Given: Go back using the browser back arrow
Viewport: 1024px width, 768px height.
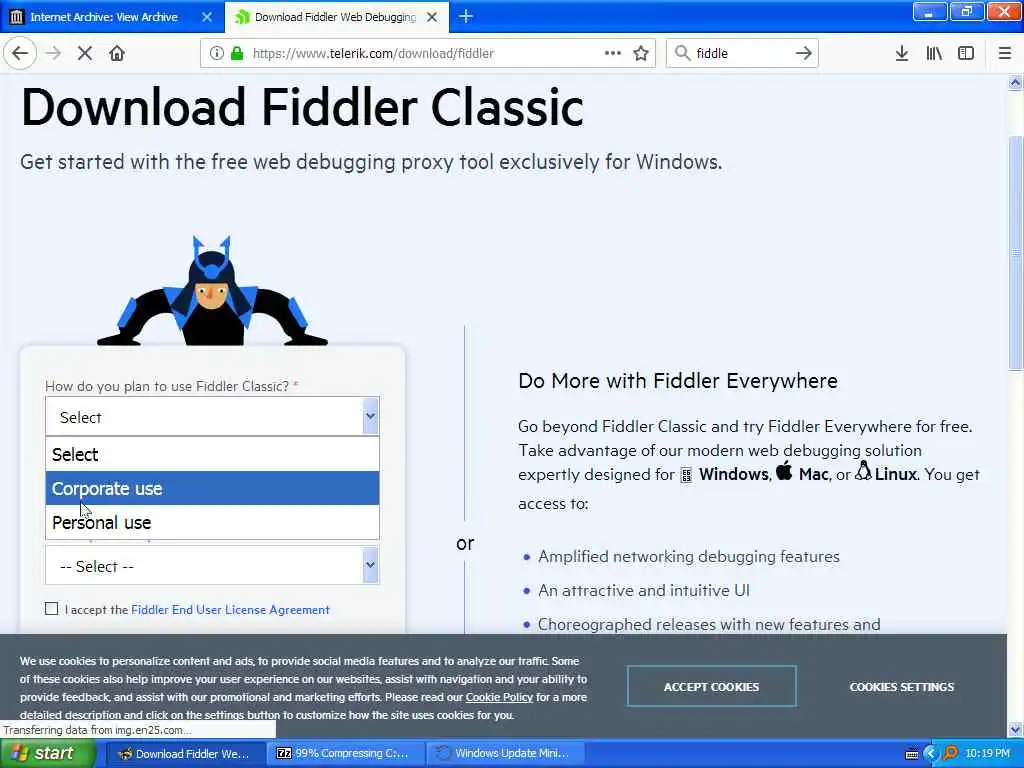Looking at the screenshot, I should [x=20, y=53].
